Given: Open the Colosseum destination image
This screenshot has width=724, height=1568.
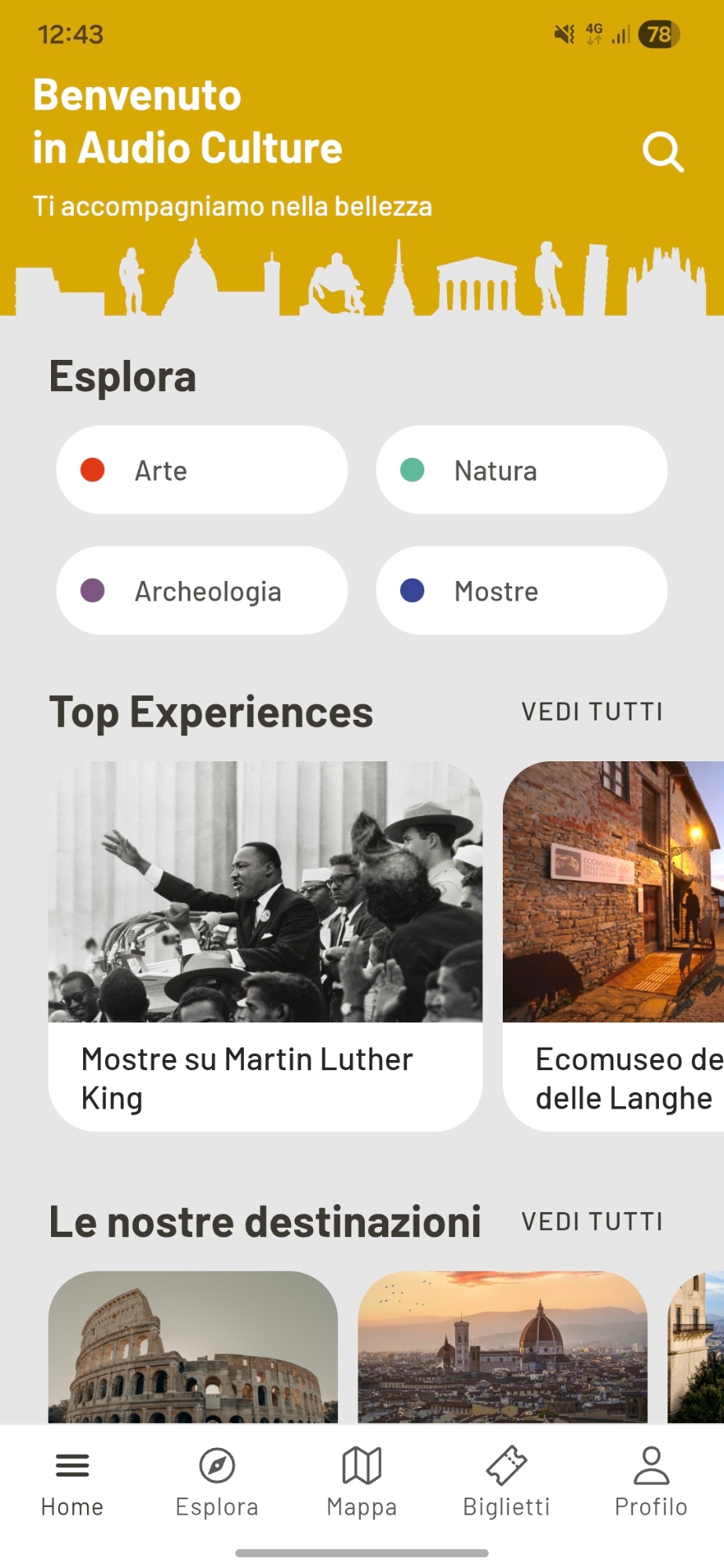Looking at the screenshot, I should click(x=193, y=1347).
